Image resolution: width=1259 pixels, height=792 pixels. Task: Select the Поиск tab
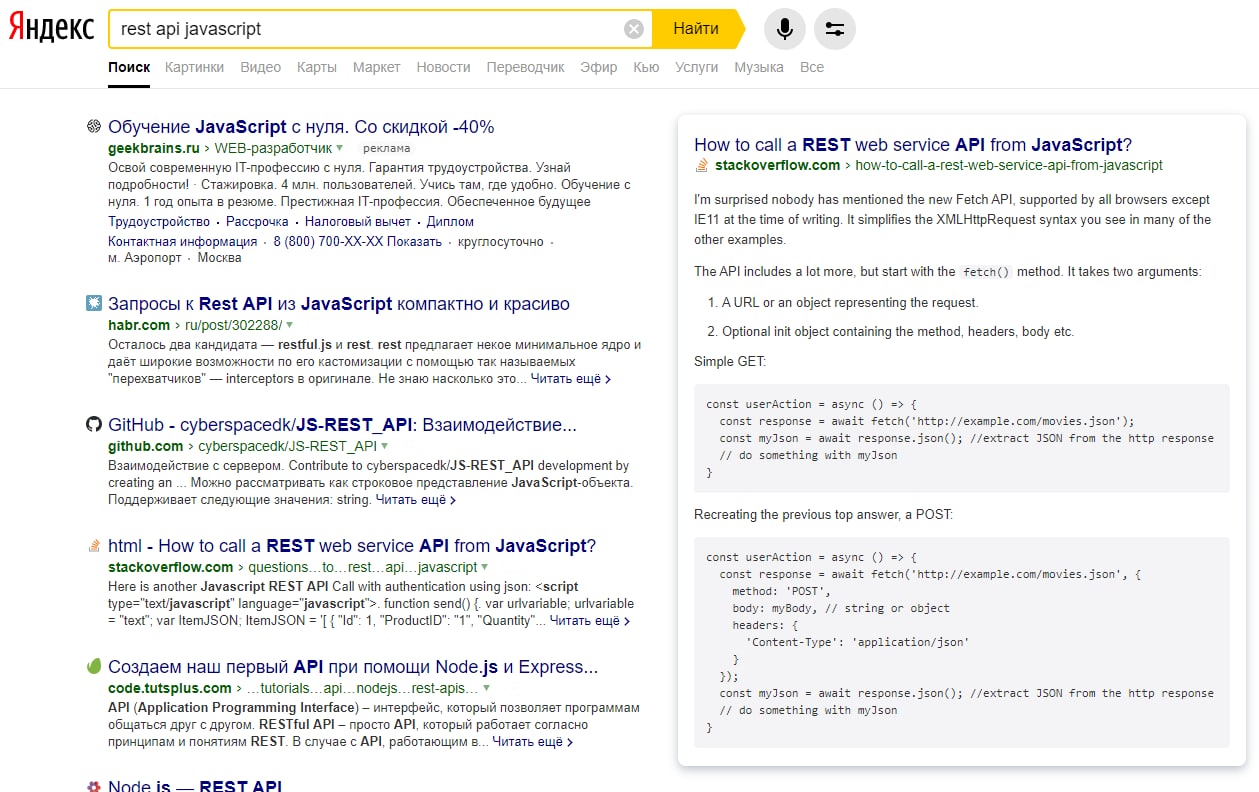[129, 67]
